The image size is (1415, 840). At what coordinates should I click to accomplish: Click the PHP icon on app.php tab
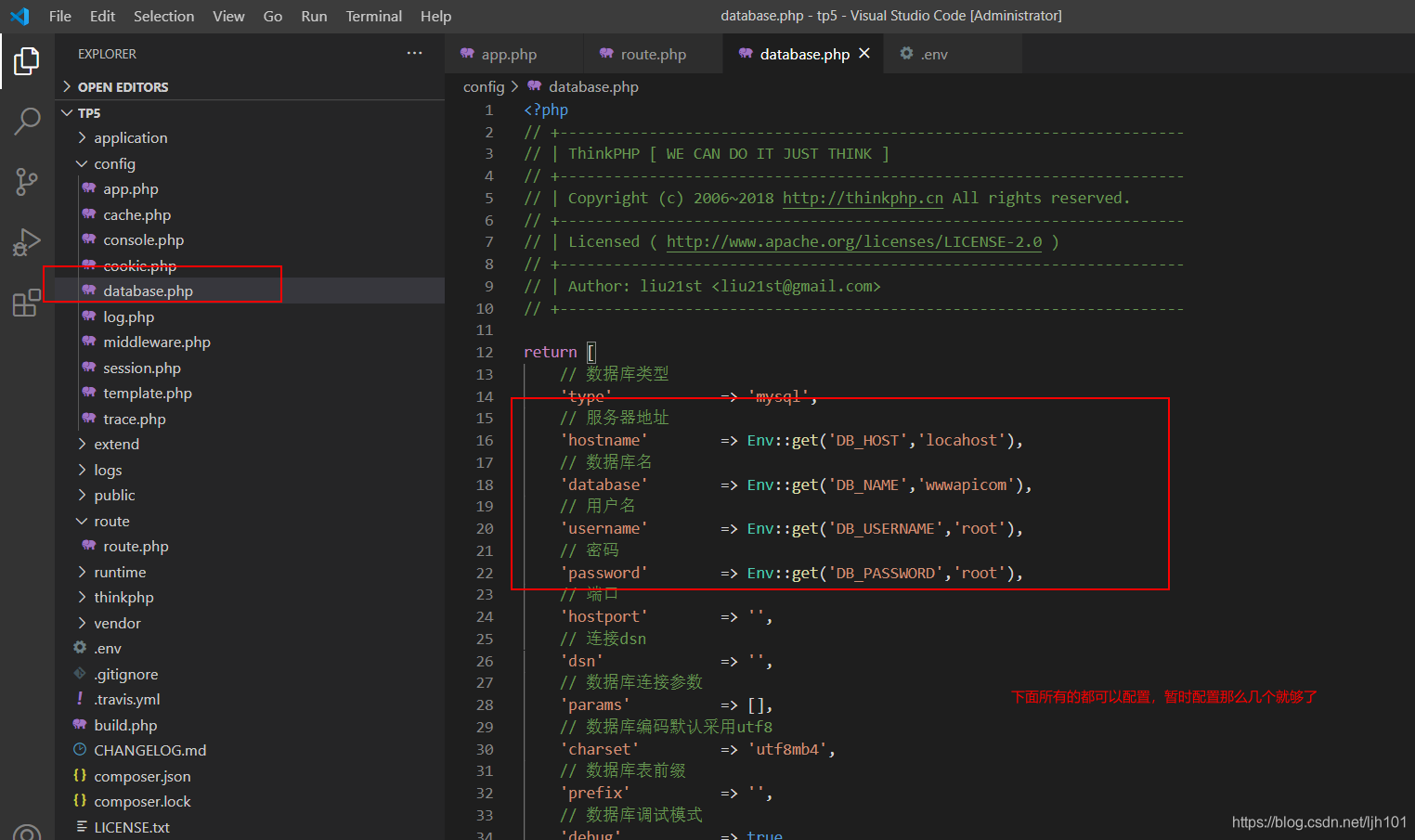click(467, 53)
